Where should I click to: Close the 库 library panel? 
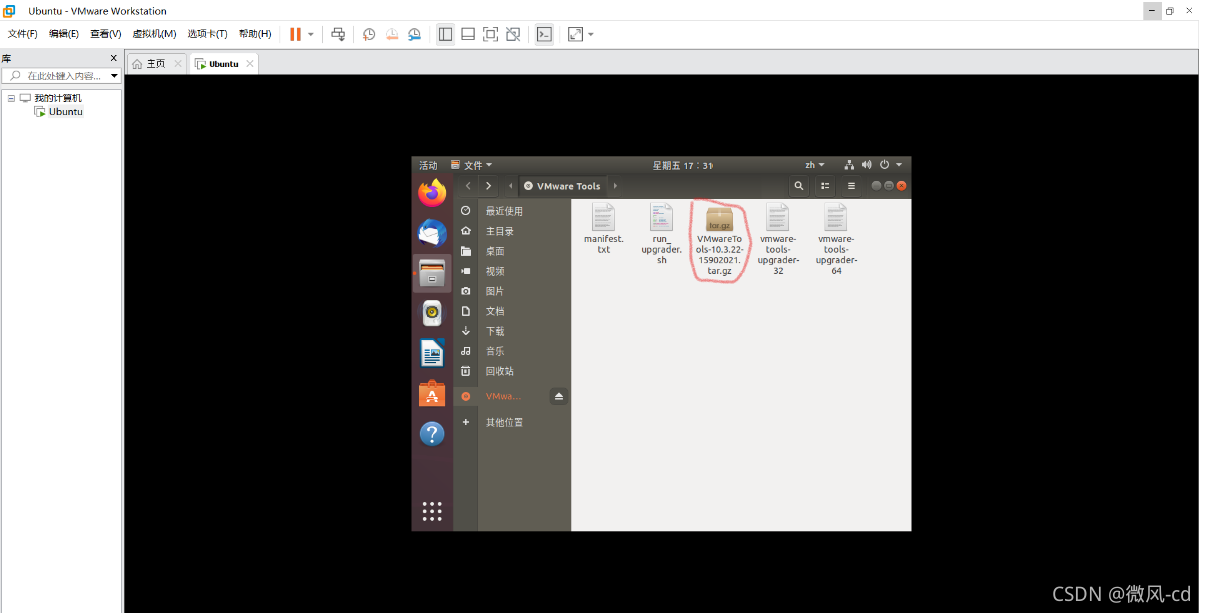click(x=113, y=58)
